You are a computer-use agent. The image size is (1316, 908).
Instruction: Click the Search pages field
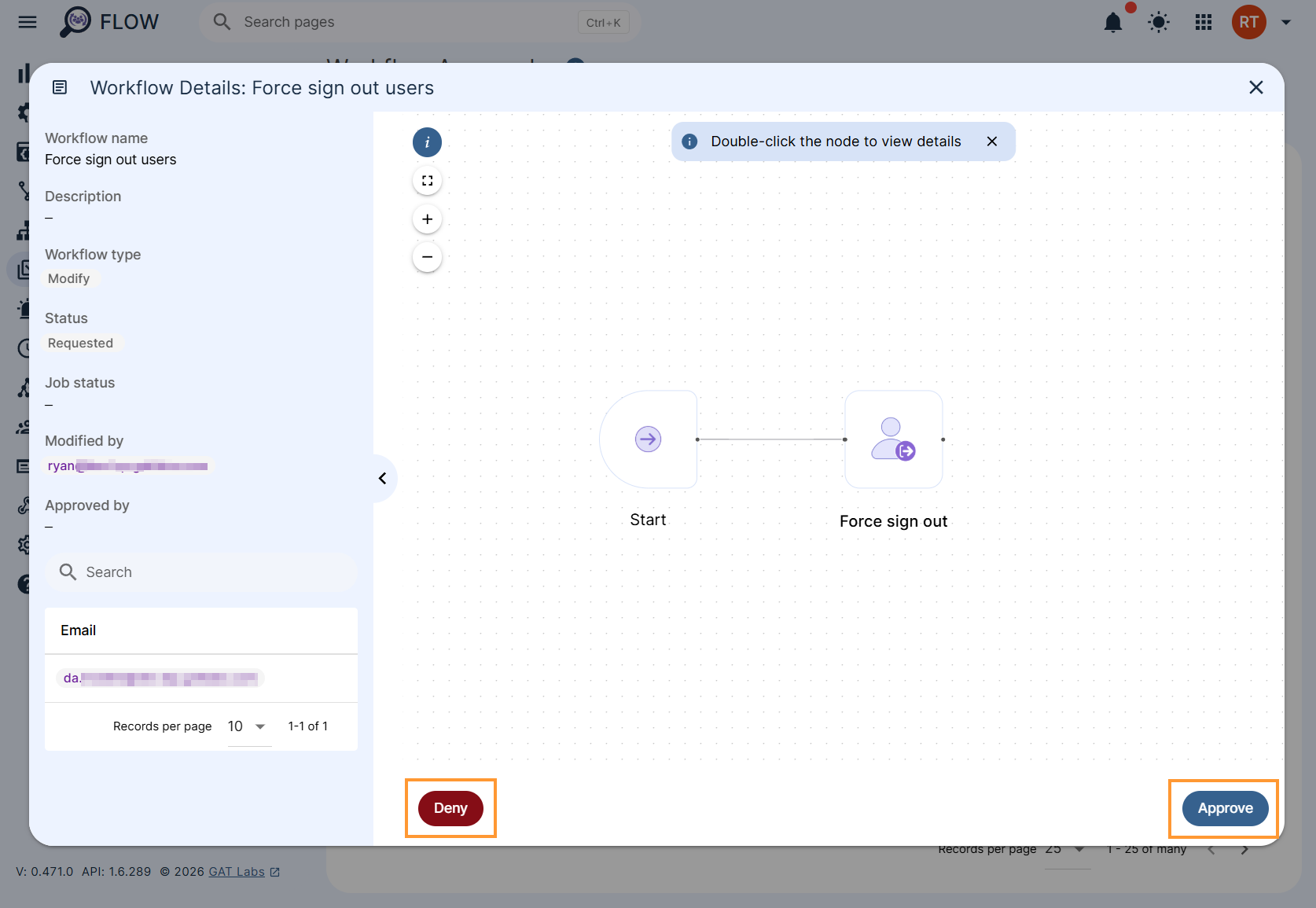point(419,22)
